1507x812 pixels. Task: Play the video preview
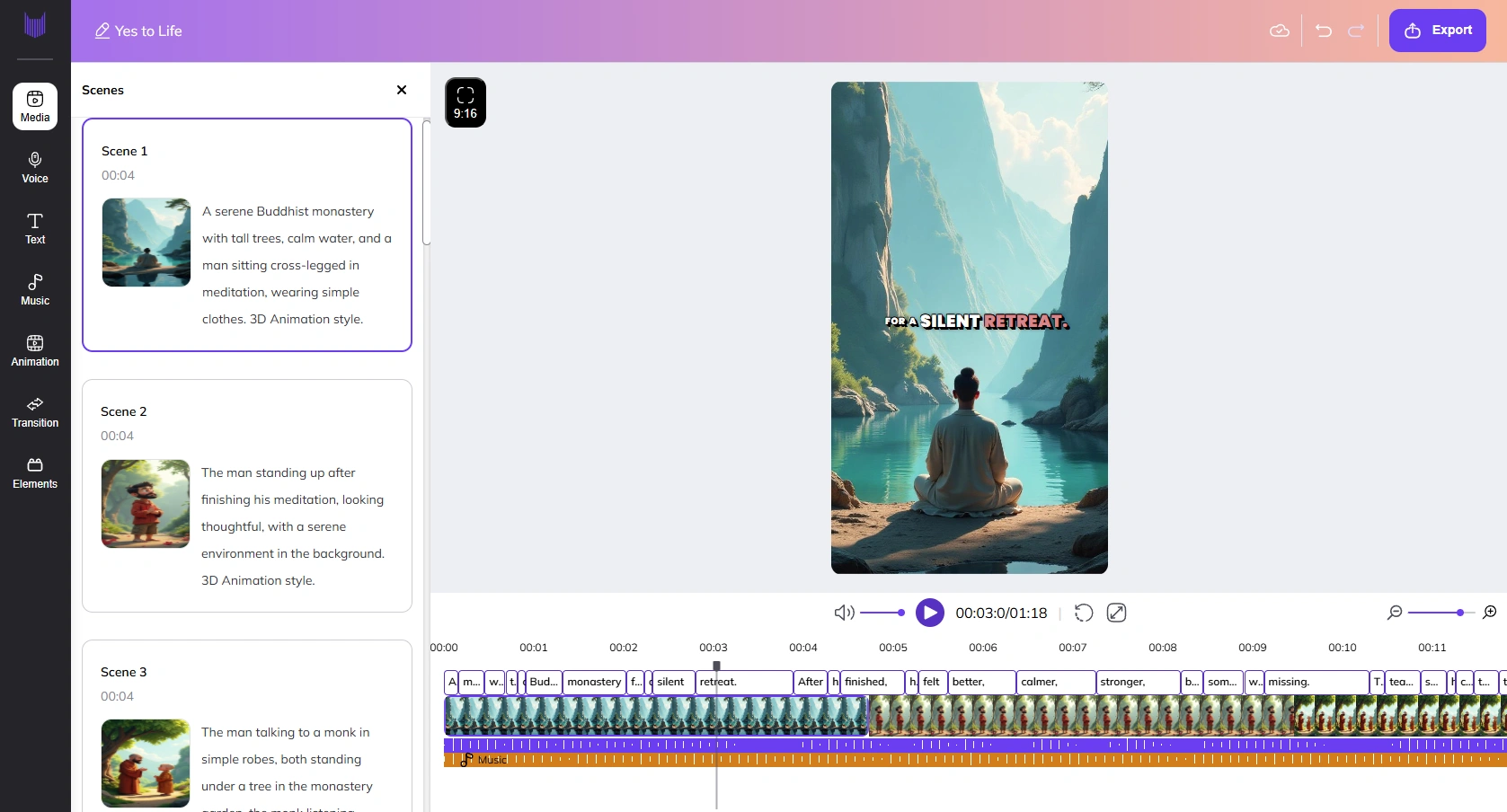[929, 613]
